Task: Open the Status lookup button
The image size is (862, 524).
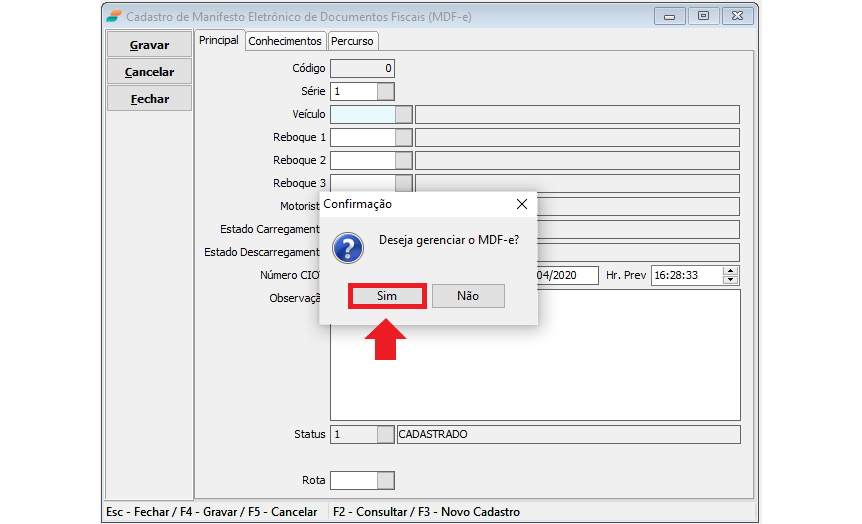Action: coord(386,435)
